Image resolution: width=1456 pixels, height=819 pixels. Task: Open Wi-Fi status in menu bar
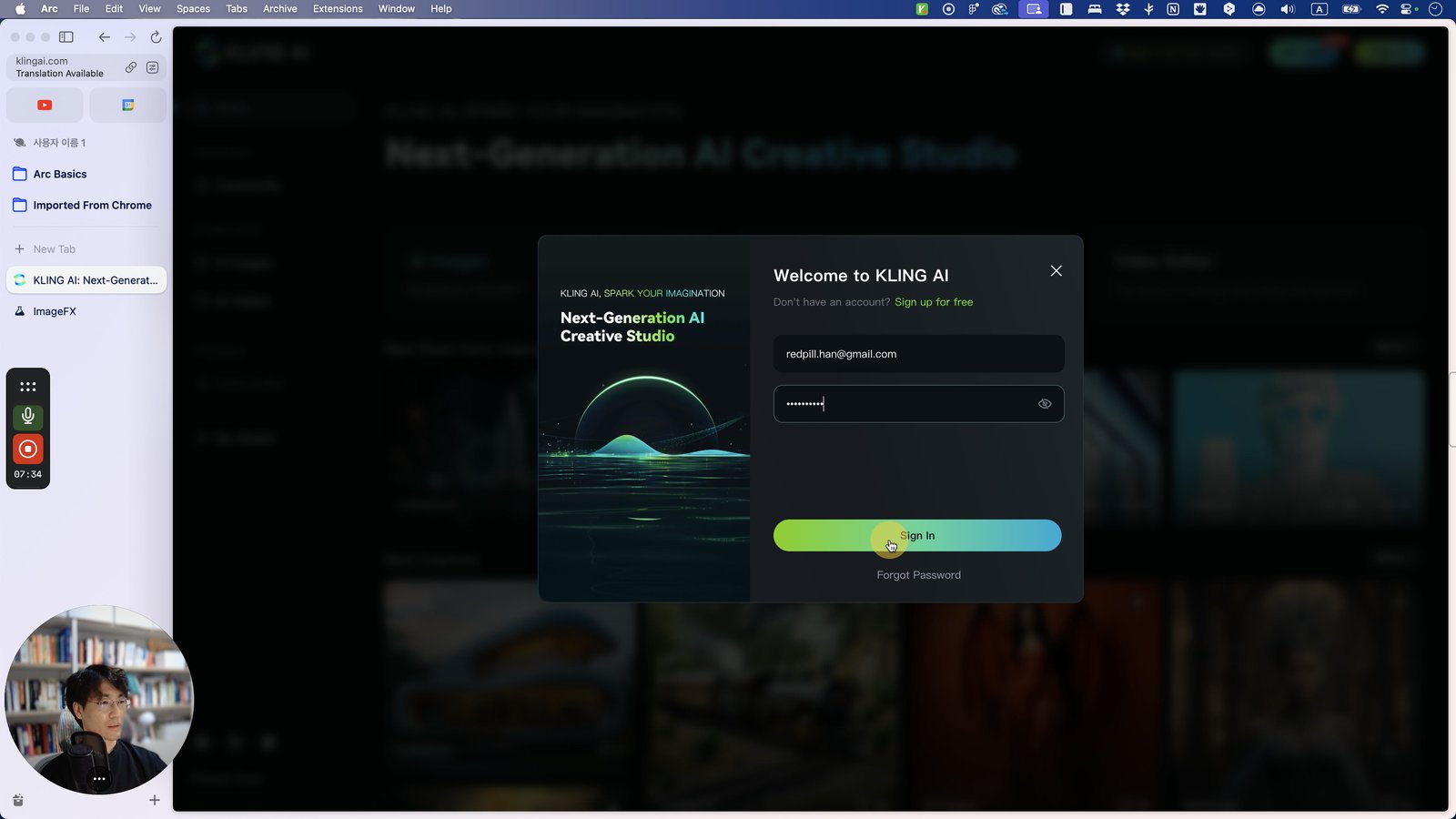tap(1381, 9)
